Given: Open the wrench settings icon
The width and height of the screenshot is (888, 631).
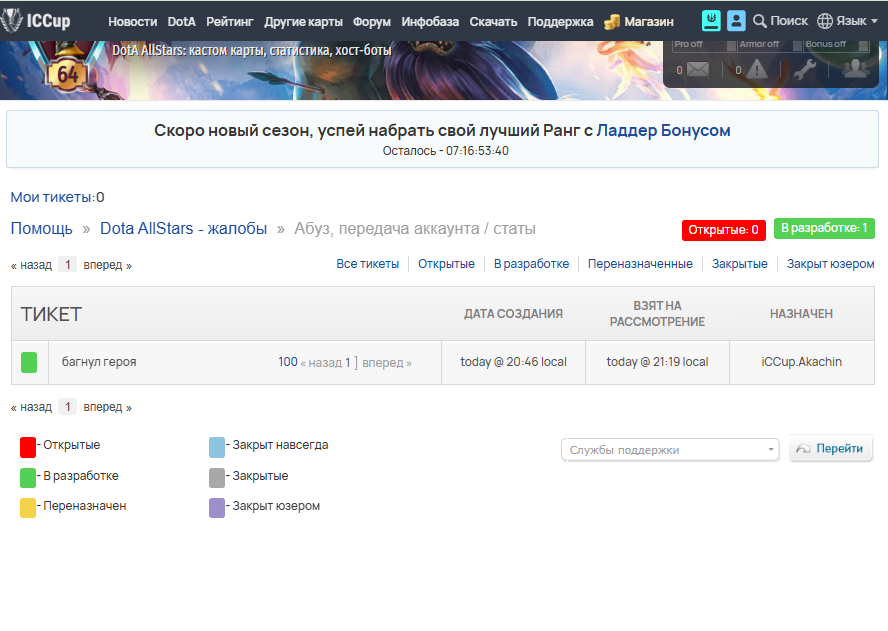Looking at the screenshot, I should (x=804, y=69).
